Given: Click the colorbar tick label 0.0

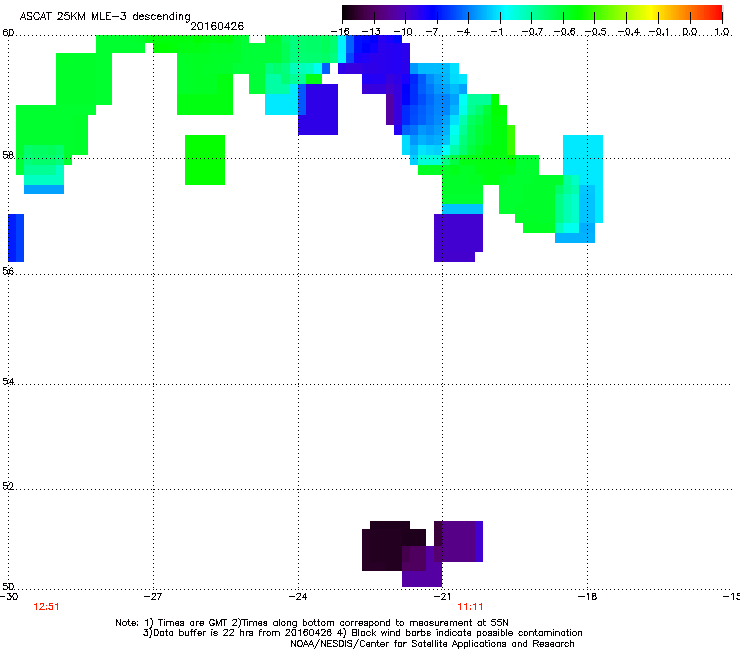Looking at the screenshot, I should pos(690,32).
